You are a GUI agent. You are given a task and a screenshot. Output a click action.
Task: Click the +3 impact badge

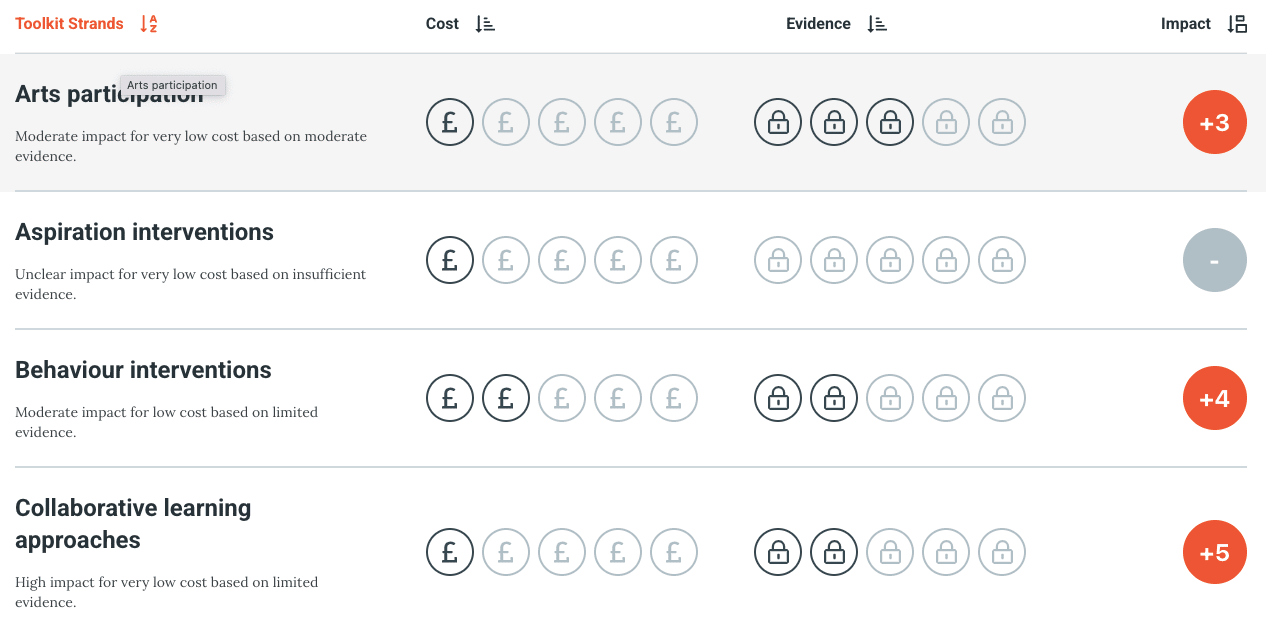[1215, 122]
